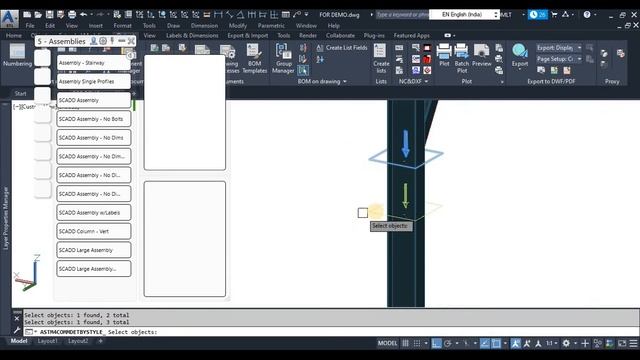This screenshot has width=640, height=360.
Task: Toggle MODEL space button in status bar
Action: click(x=387, y=343)
